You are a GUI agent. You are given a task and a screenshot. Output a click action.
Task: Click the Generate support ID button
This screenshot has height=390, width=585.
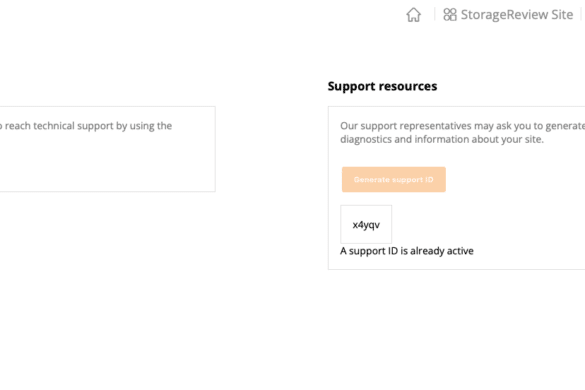(x=394, y=180)
